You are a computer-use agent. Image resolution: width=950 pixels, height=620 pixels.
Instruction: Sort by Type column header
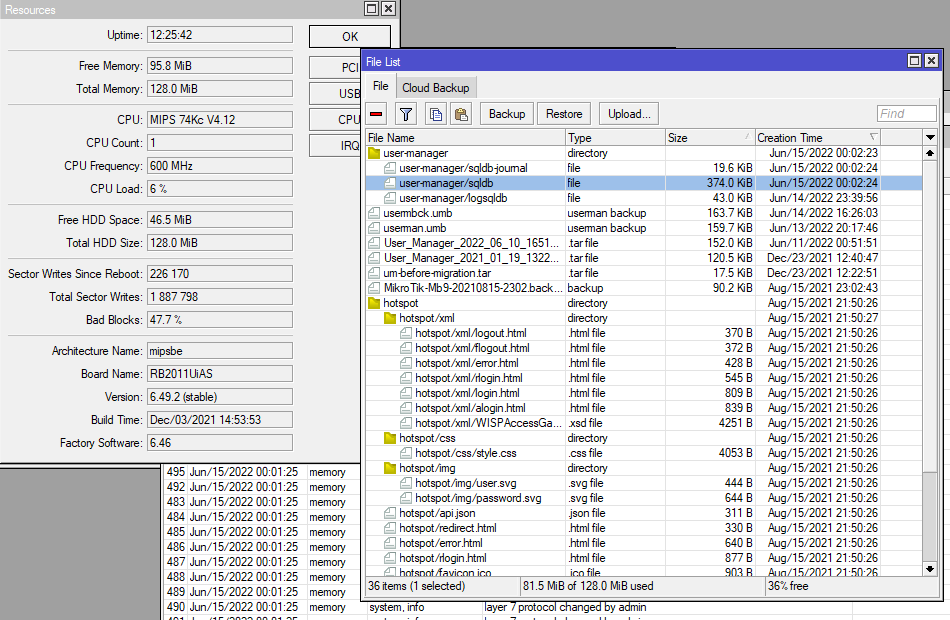(x=616, y=138)
